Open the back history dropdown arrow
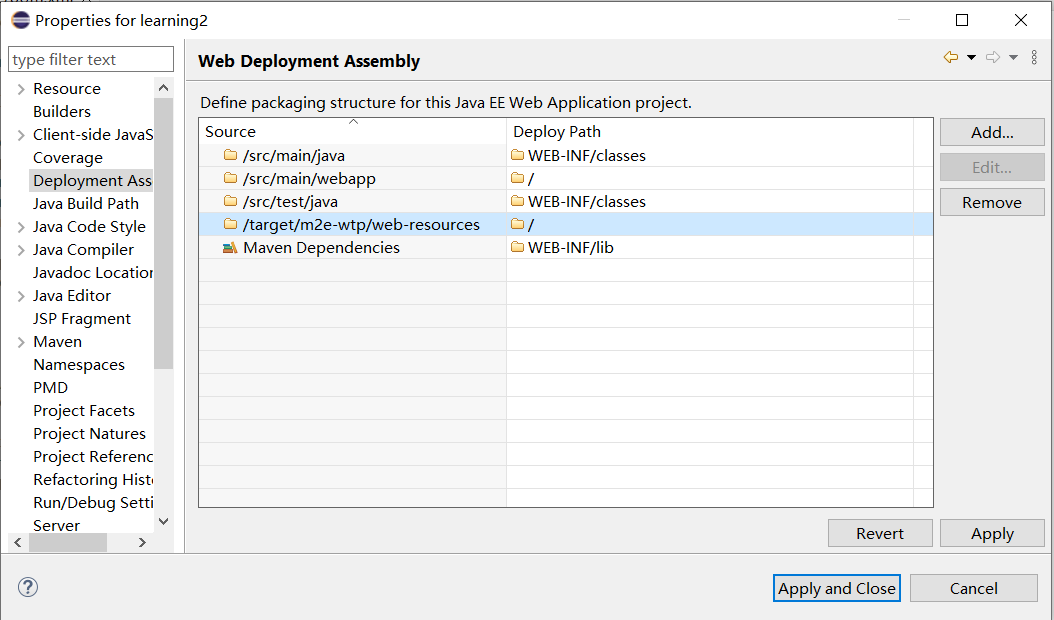This screenshot has height=620, width=1054. (971, 58)
